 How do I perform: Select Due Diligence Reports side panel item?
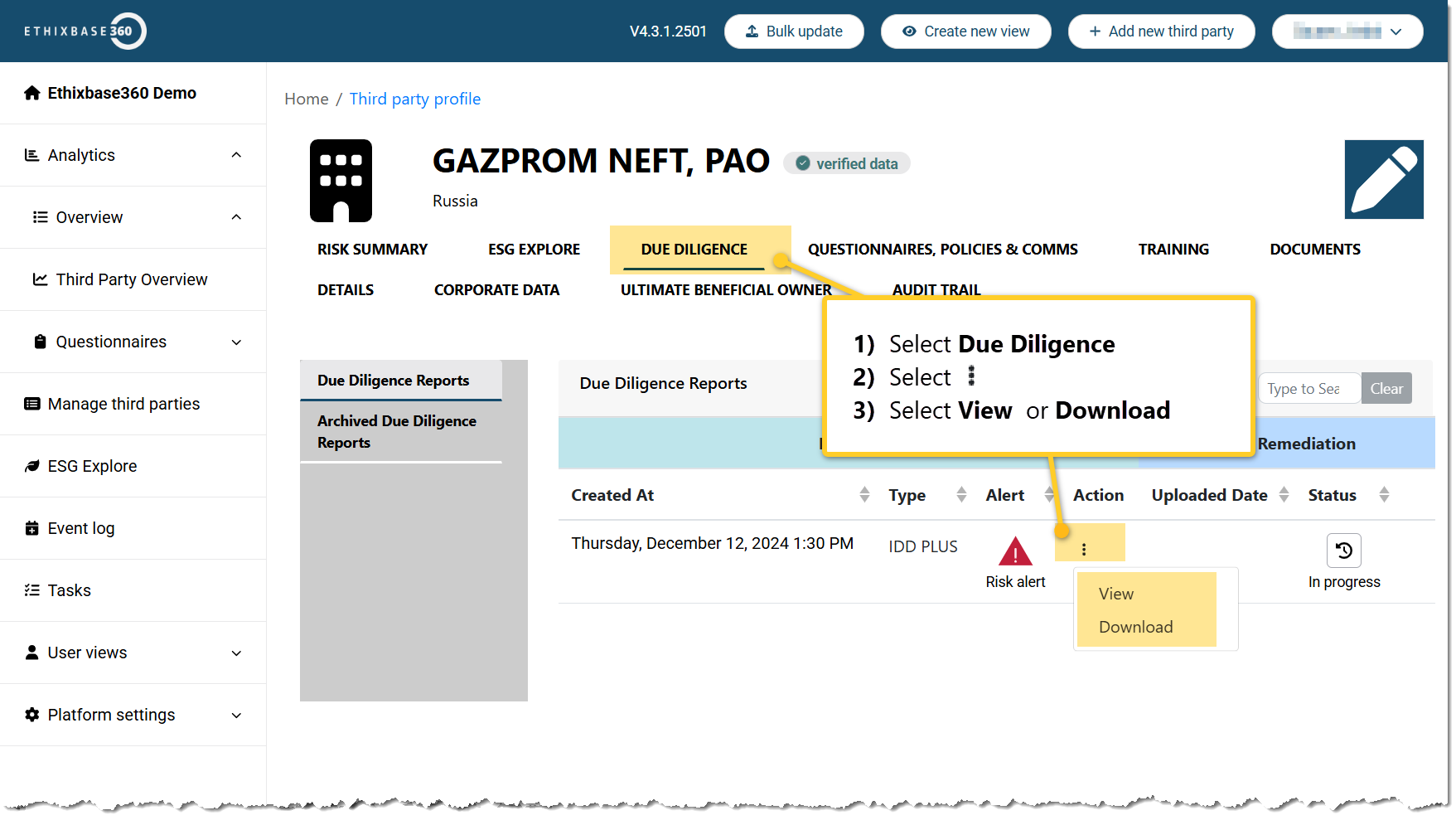coord(401,381)
